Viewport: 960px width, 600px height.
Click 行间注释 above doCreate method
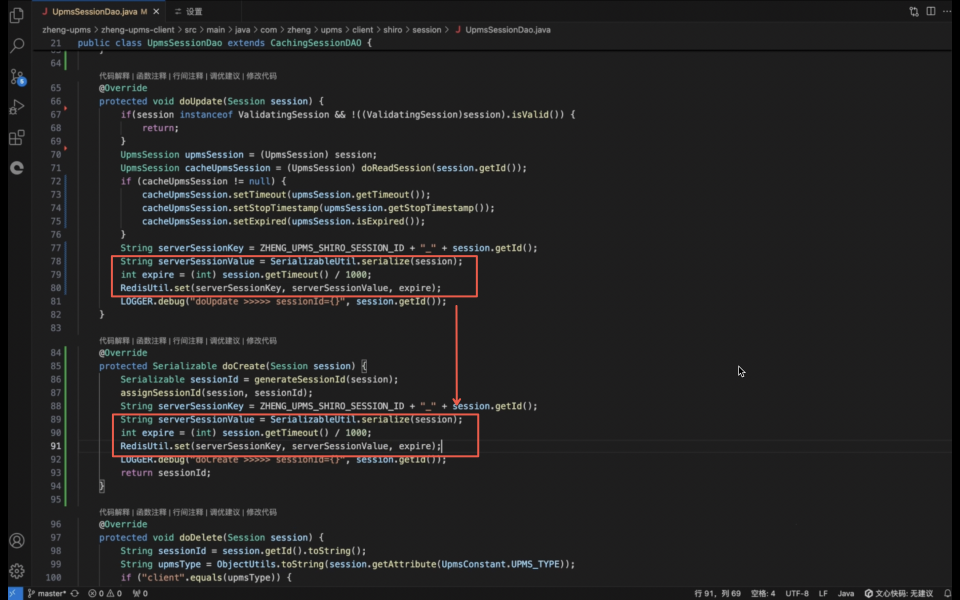pyautogui.click(x=188, y=340)
